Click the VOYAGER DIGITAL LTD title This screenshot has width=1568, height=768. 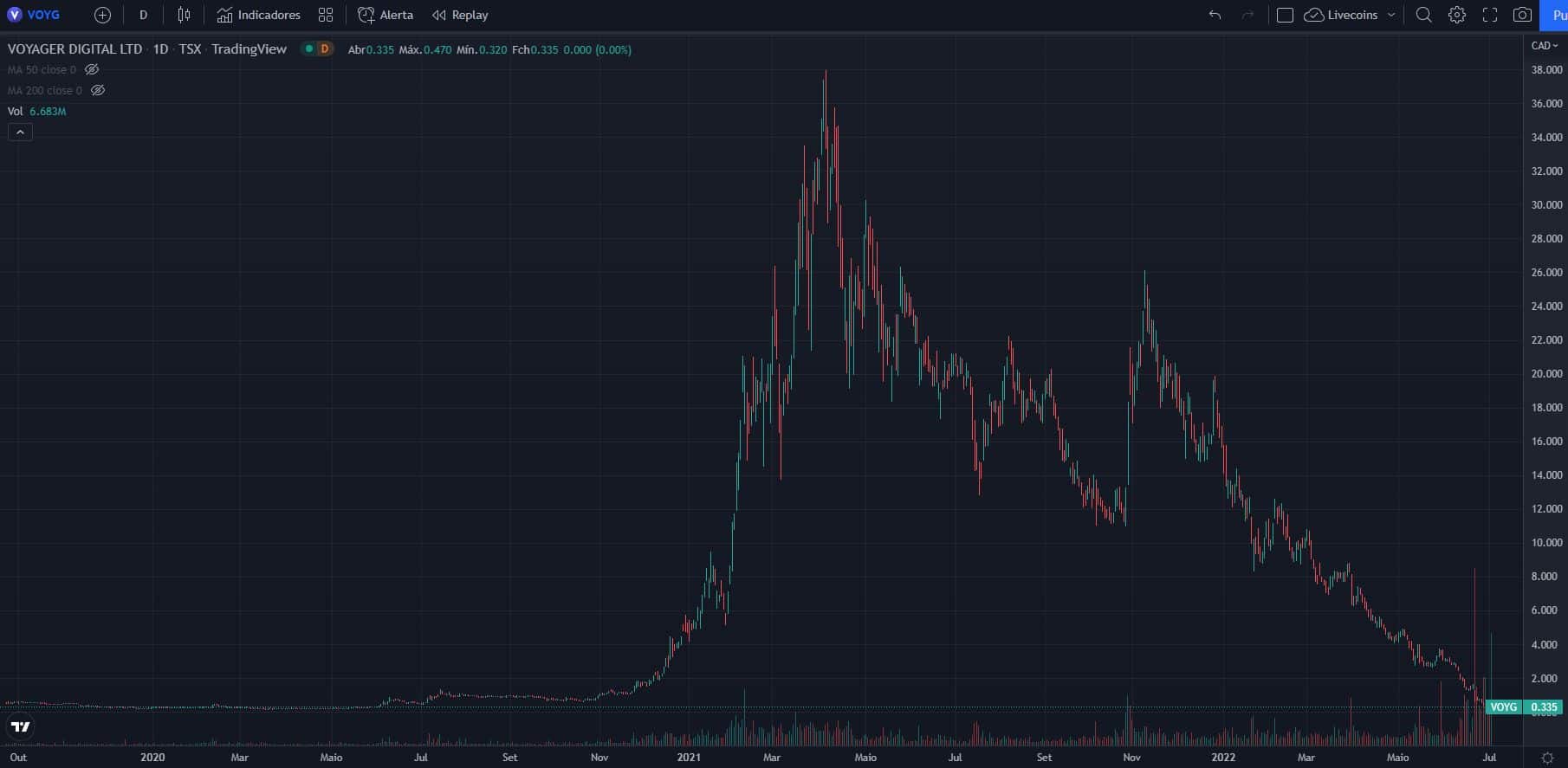click(x=75, y=49)
